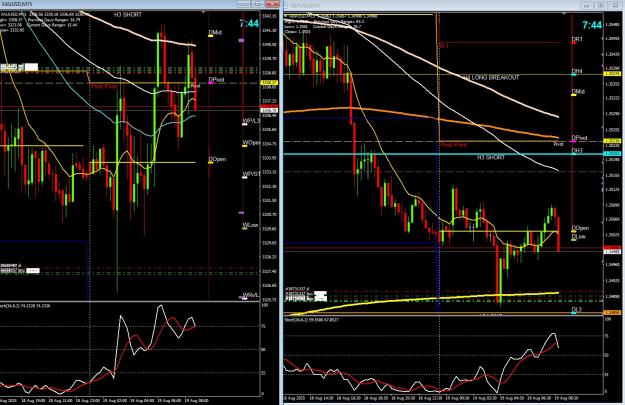Select the H3 SHORT label on XAUUSD chart

[x=128, y=14]
